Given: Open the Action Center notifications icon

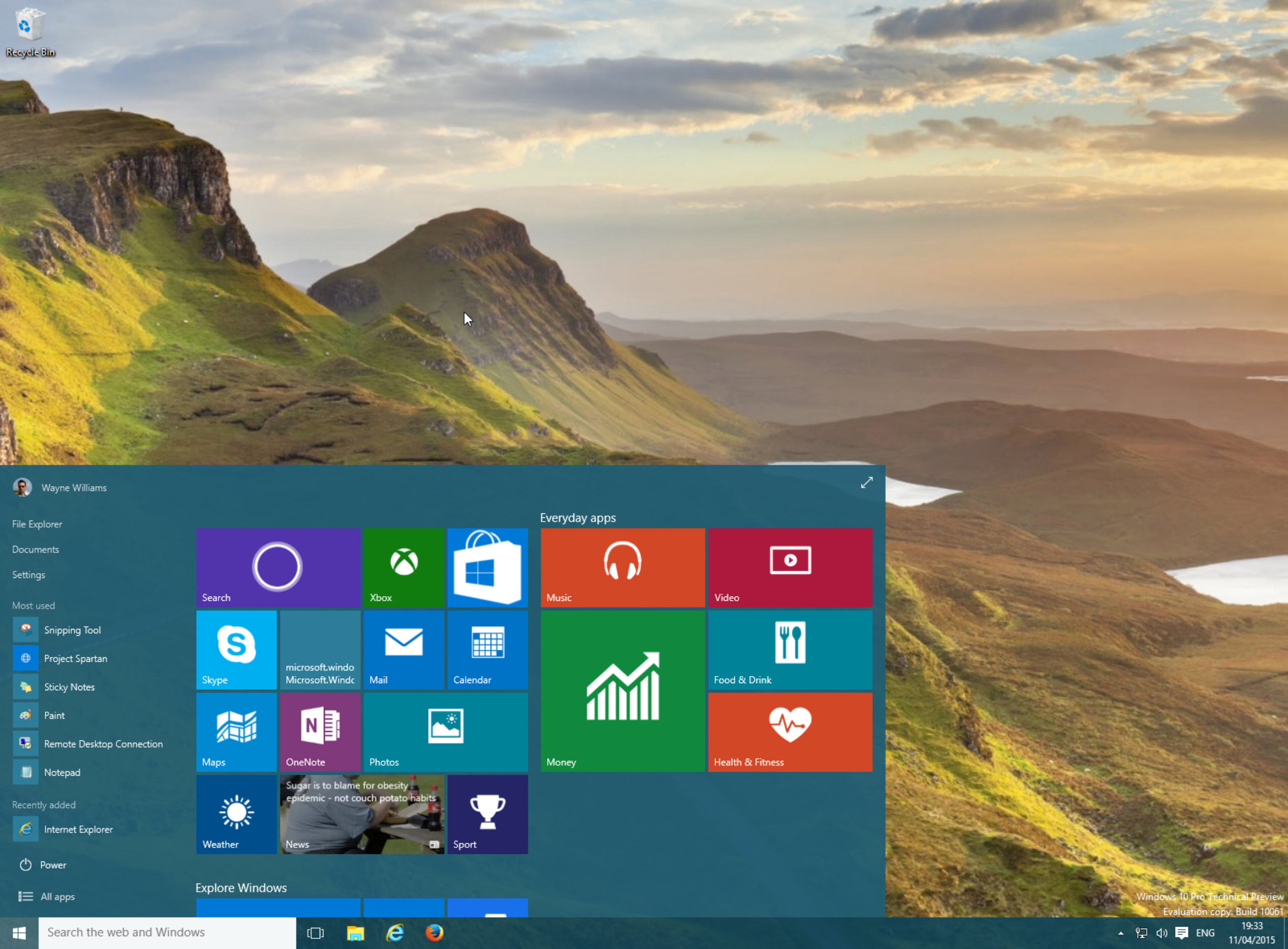Looking at the screenshot, I should [1182, 933].
